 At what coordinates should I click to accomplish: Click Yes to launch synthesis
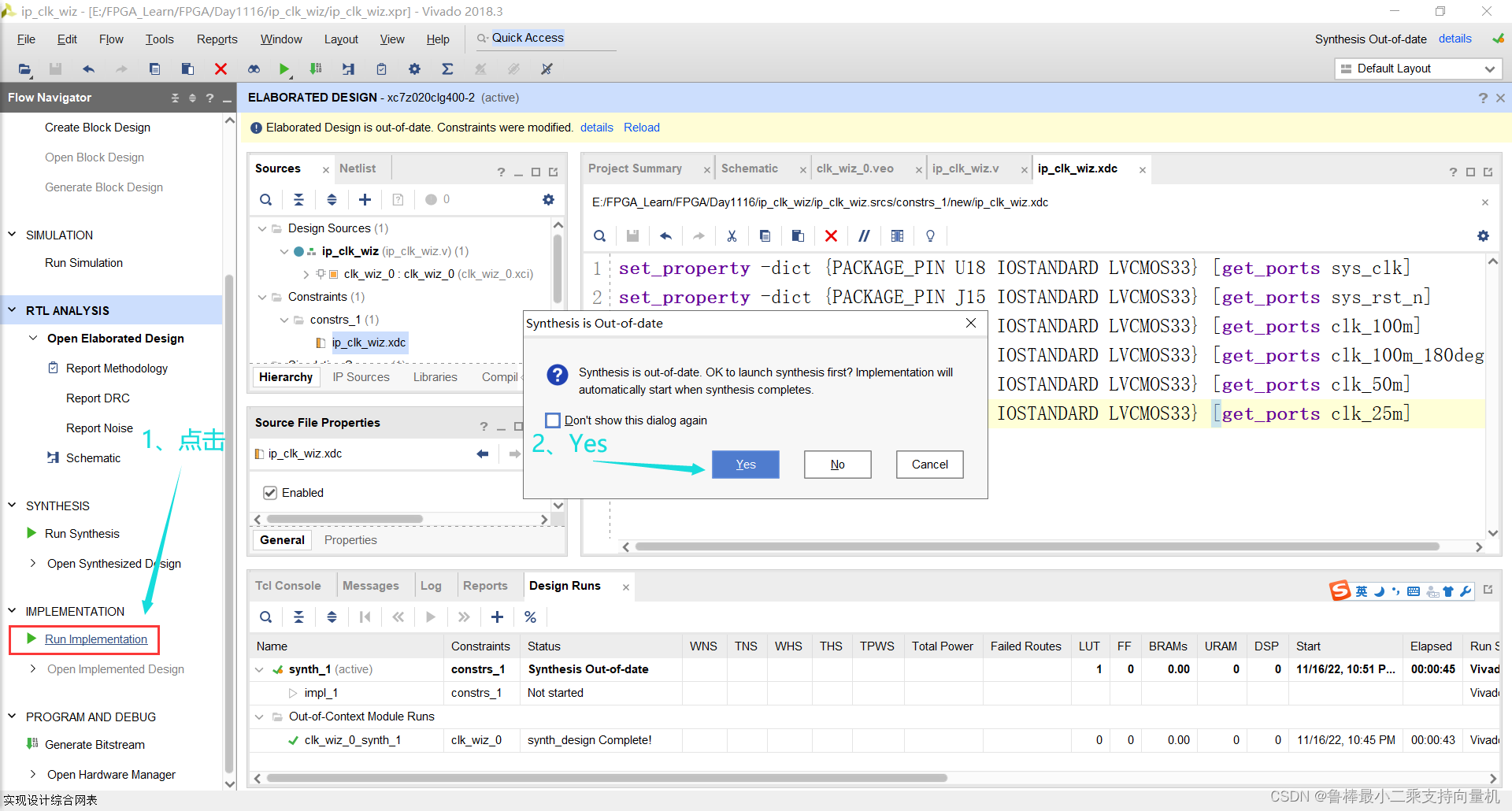(x=745, y=465)
